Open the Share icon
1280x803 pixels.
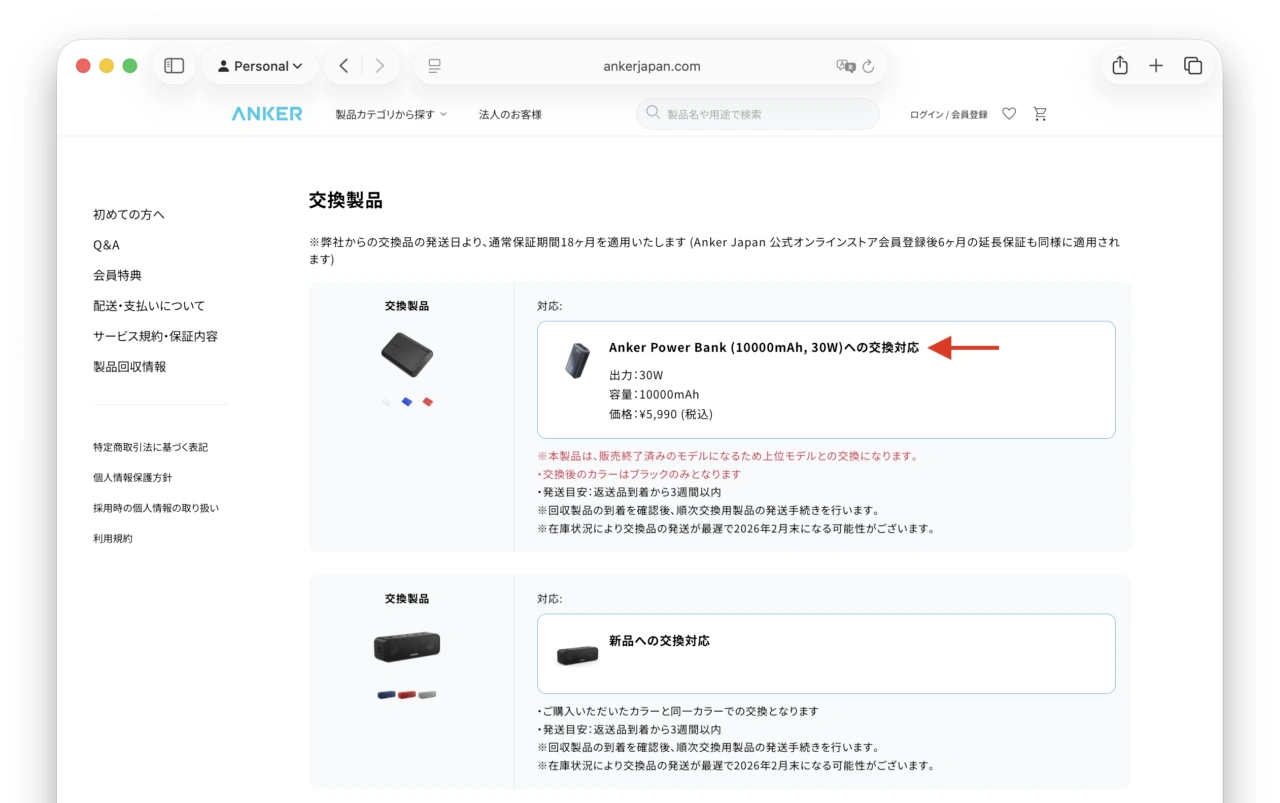[1120, 66]
